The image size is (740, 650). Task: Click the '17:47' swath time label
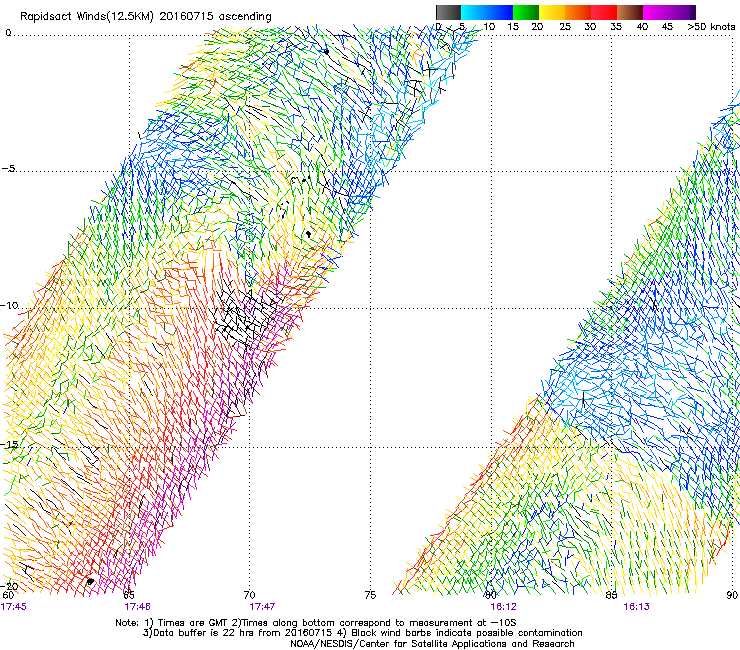point(262,606)
